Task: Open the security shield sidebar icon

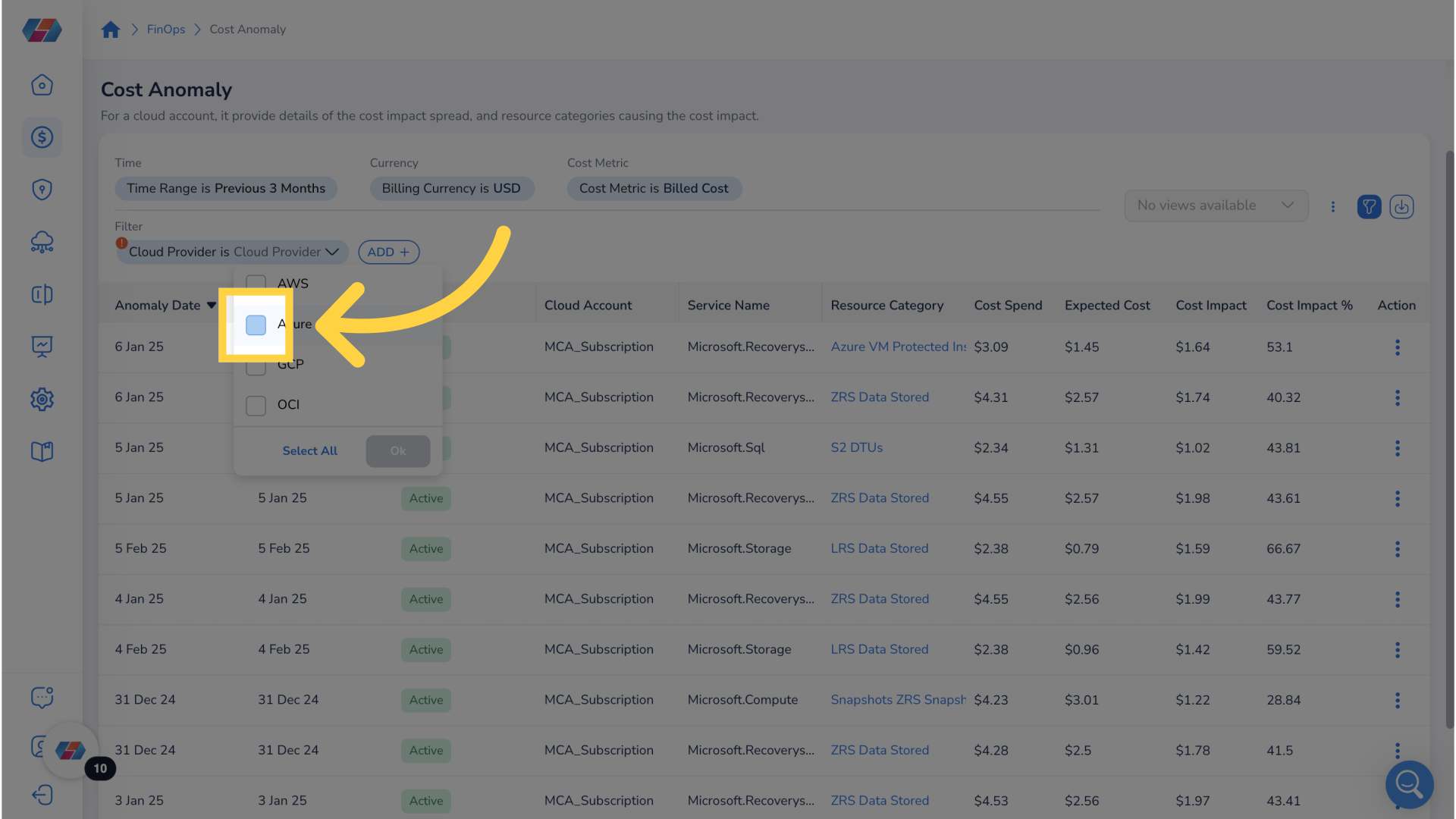Action: click(x=42, y=190)
